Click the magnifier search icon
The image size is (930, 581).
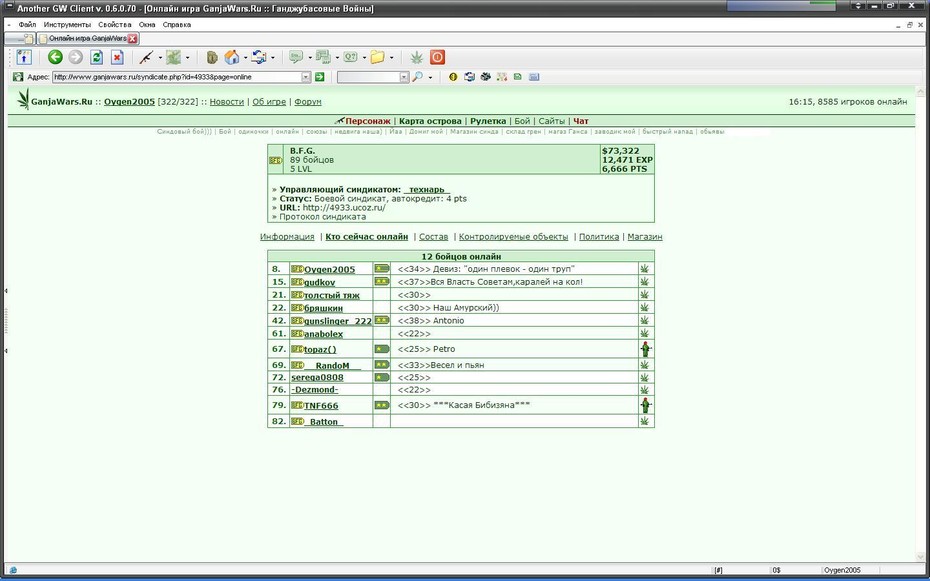pos(418,77)
